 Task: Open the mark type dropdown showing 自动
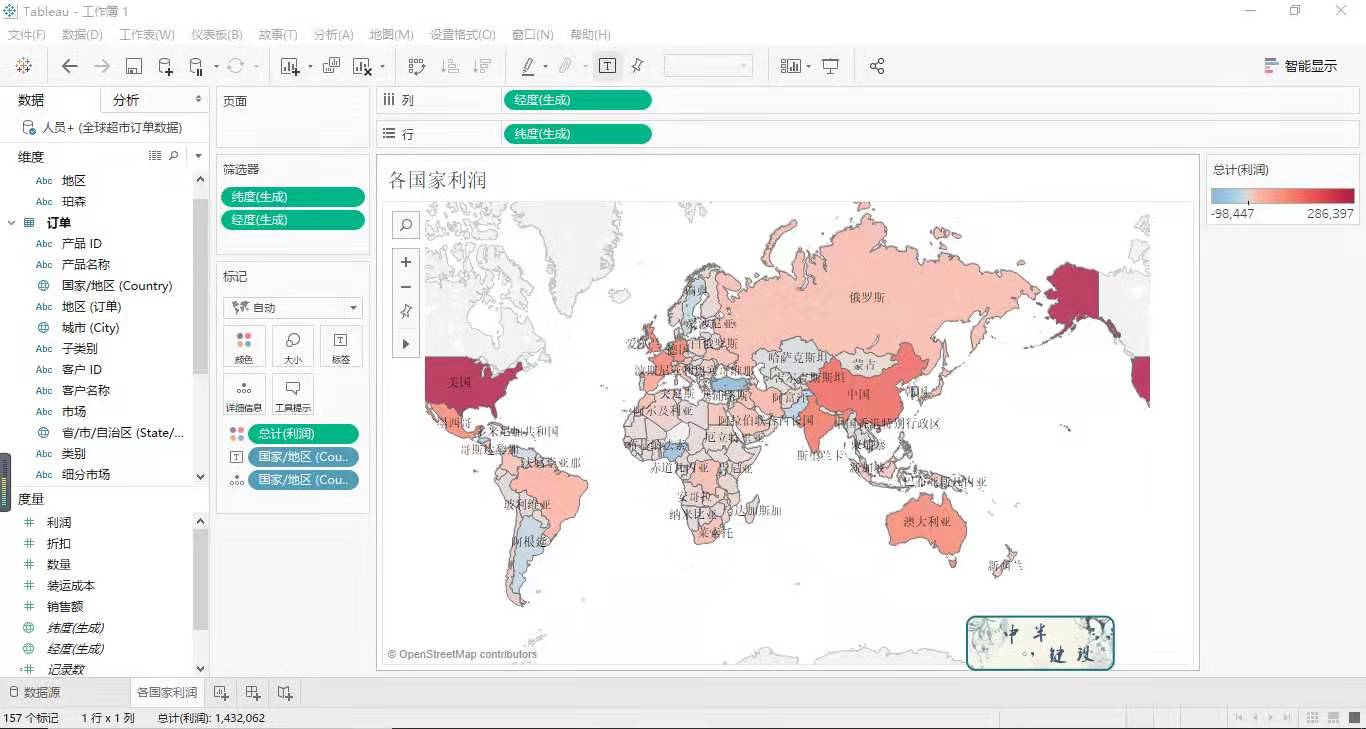click(x=292, y=308)
